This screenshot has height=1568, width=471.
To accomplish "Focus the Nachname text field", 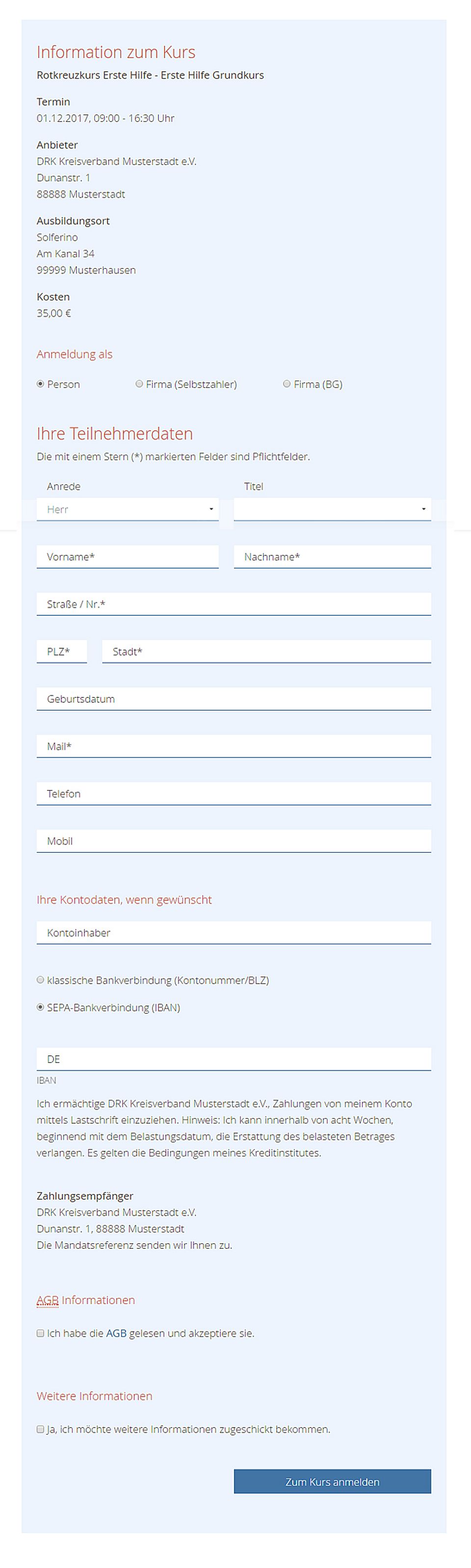I will (x=332, y=556).
